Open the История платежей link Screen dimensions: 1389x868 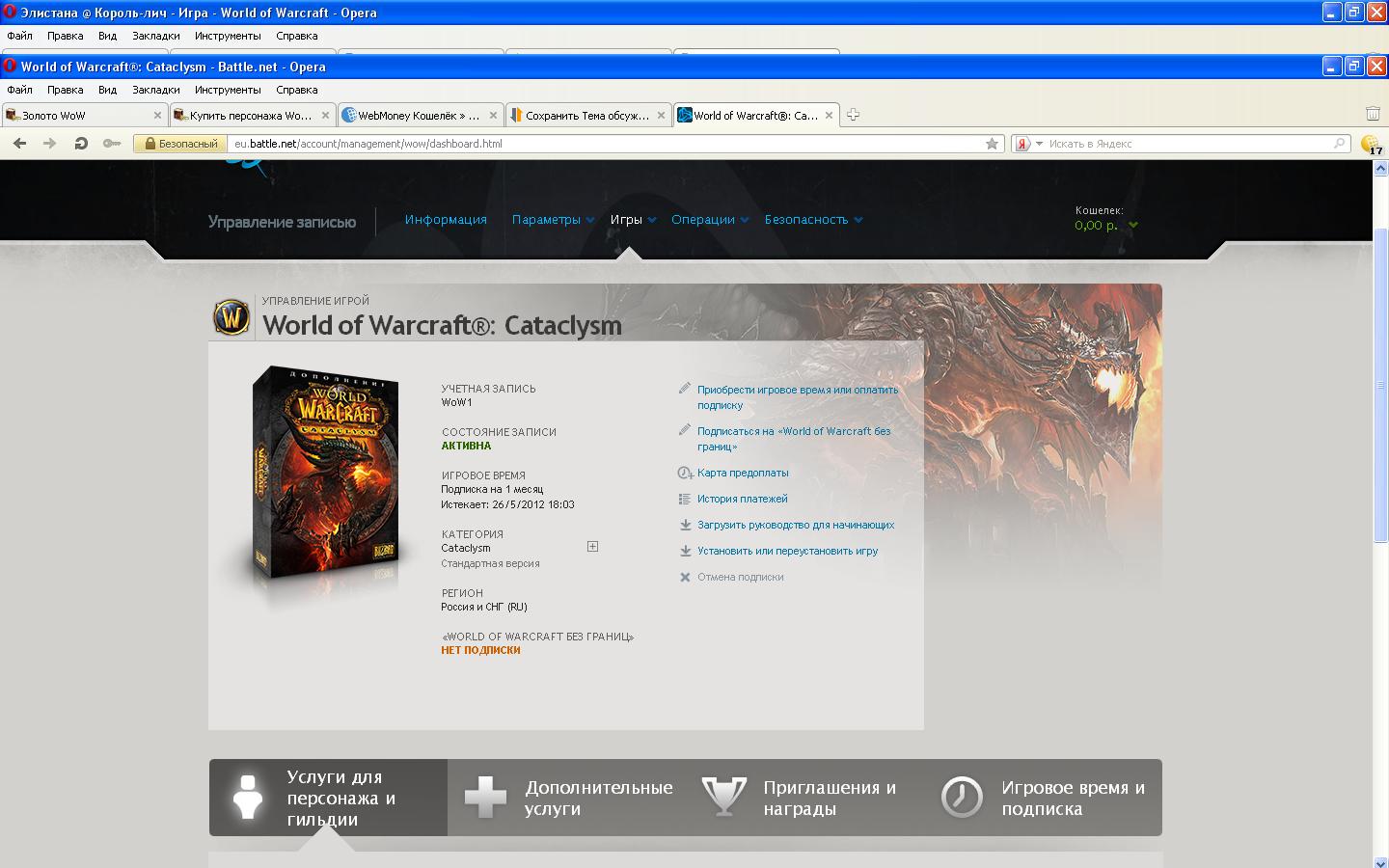coord(743,499)
